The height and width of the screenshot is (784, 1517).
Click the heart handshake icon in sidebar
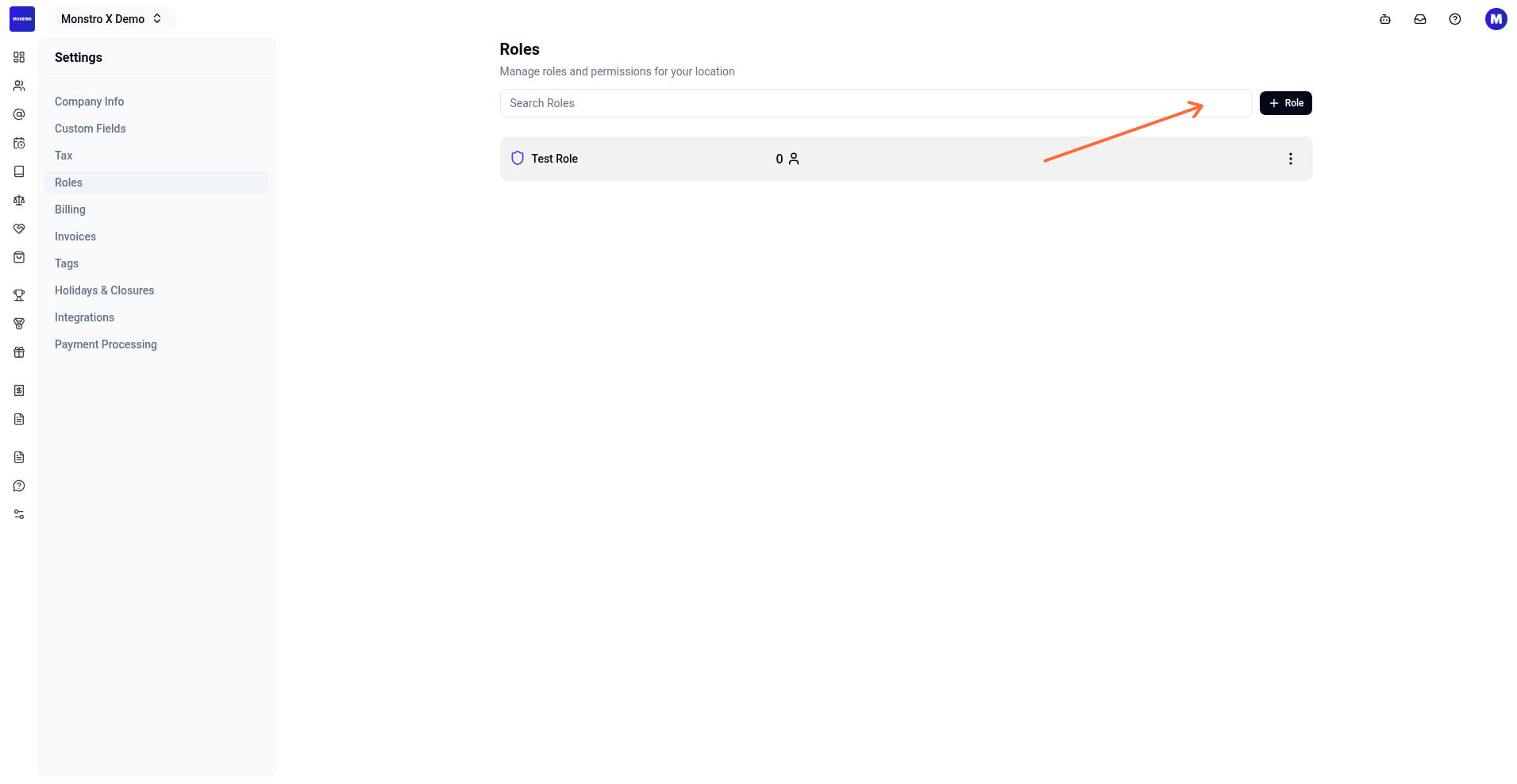coord(19,229)
